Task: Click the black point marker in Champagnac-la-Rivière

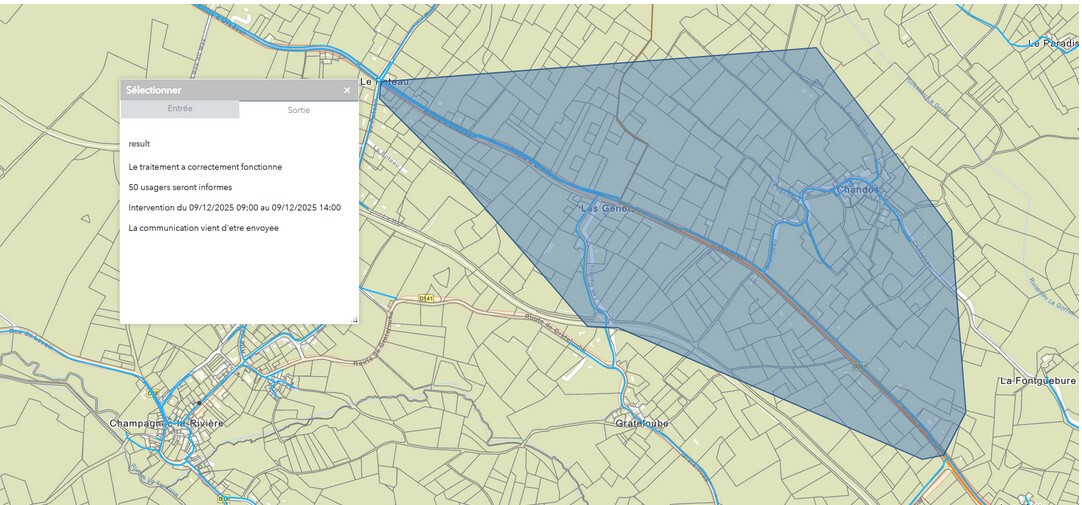Action: pos(199,402)
